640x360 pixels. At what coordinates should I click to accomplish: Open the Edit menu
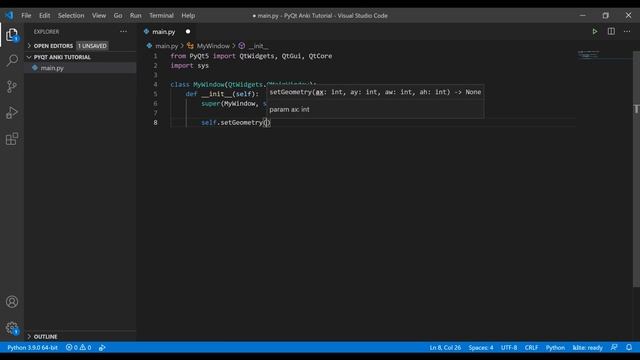click(x=44, y=16)
